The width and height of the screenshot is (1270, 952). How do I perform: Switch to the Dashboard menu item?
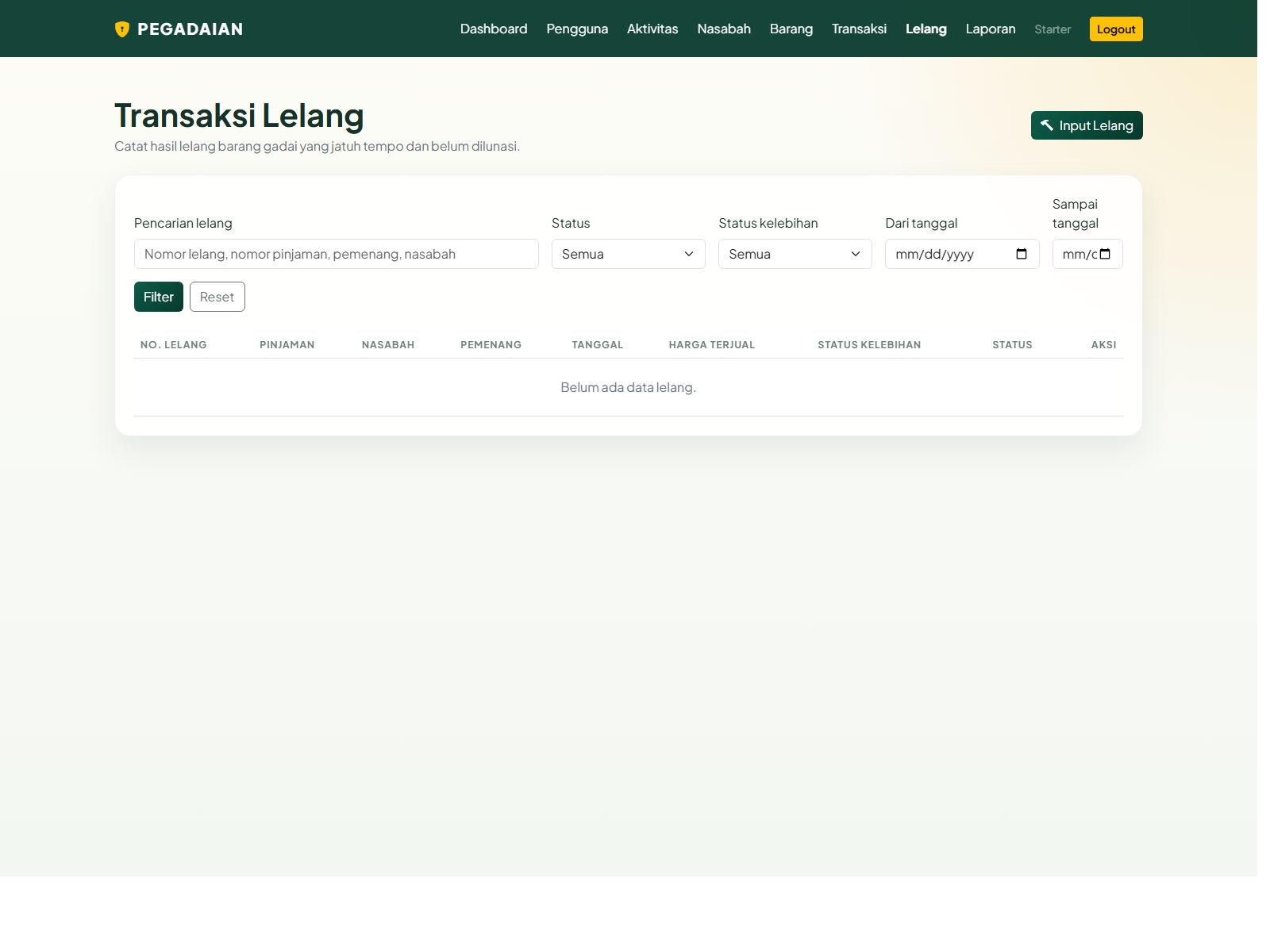tap(494, 29)
